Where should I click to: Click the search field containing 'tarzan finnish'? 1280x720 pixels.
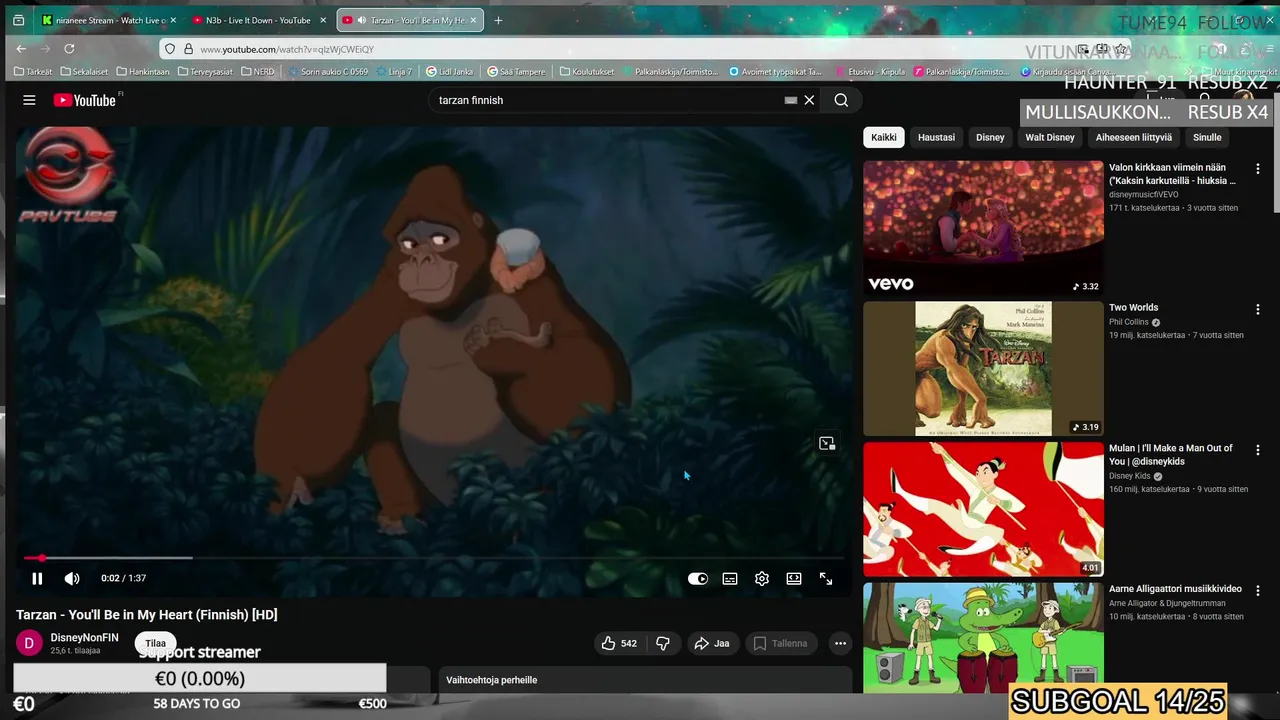pyautogui.click(x=605, y=100)
